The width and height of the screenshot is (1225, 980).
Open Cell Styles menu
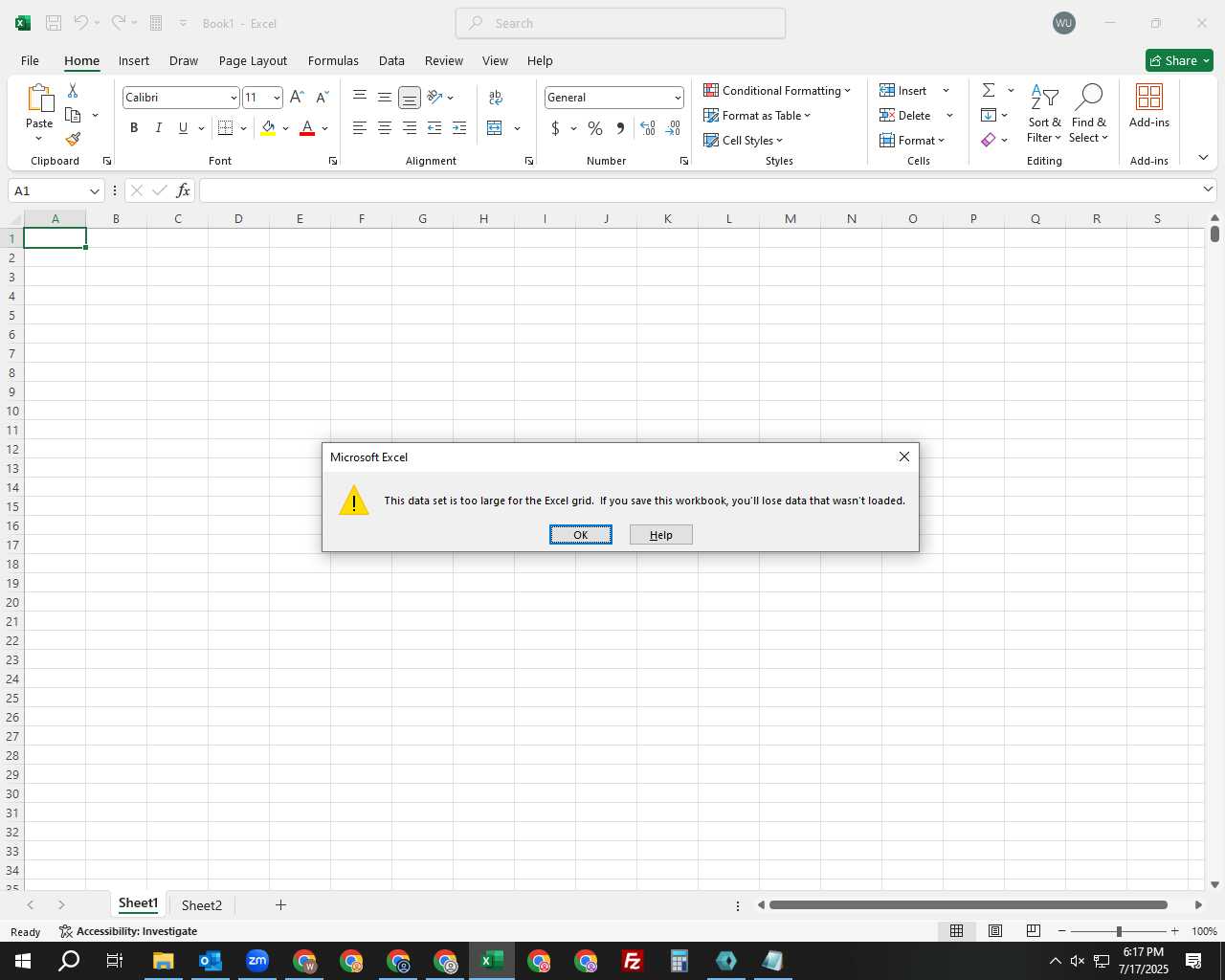point(743,140)
